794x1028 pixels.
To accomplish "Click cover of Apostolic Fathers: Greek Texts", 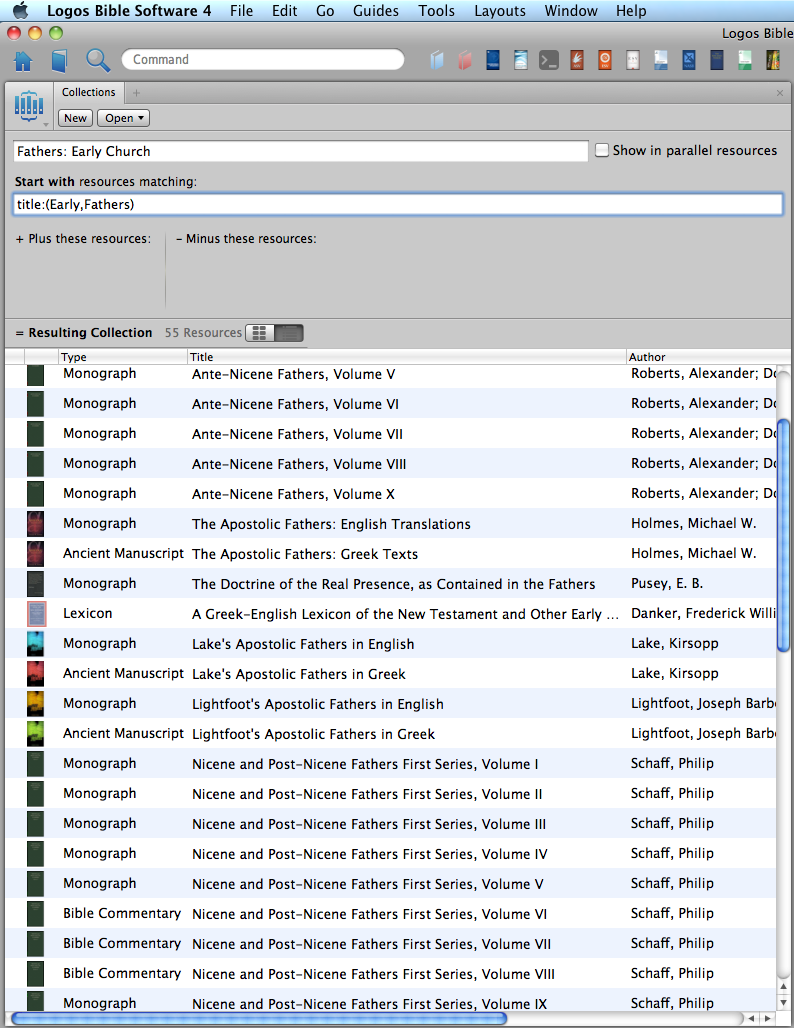I will 35,554.
